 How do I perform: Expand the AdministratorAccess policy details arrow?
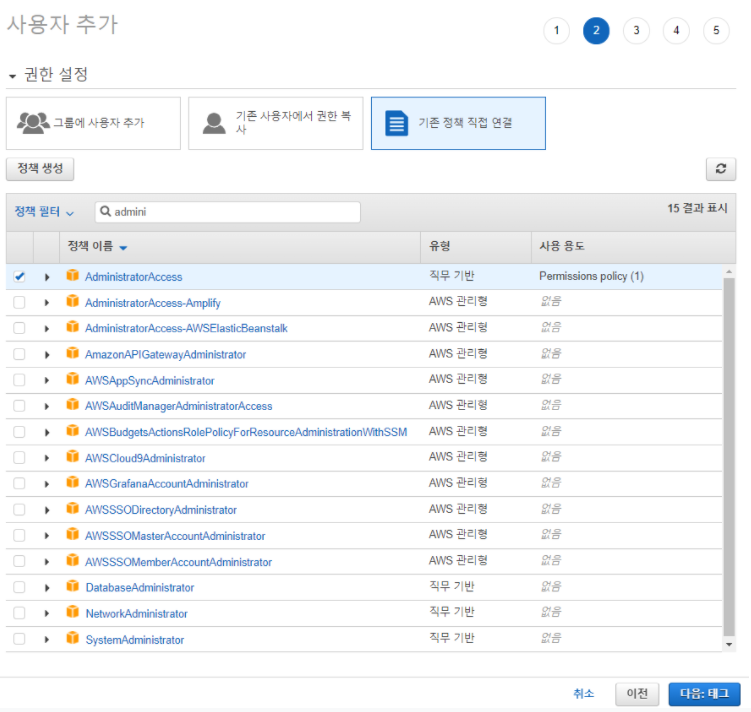pyautogui.click(x=47, y=277)
